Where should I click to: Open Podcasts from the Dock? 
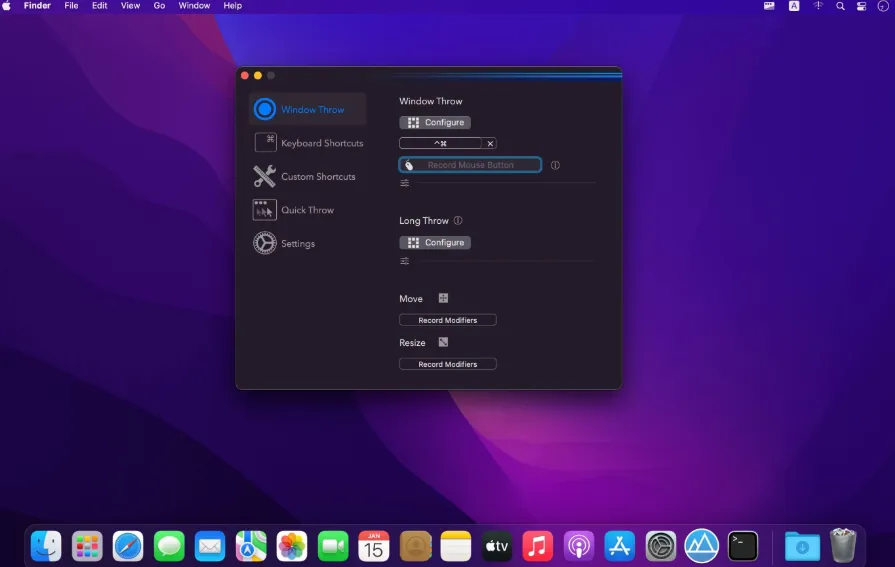579,546
